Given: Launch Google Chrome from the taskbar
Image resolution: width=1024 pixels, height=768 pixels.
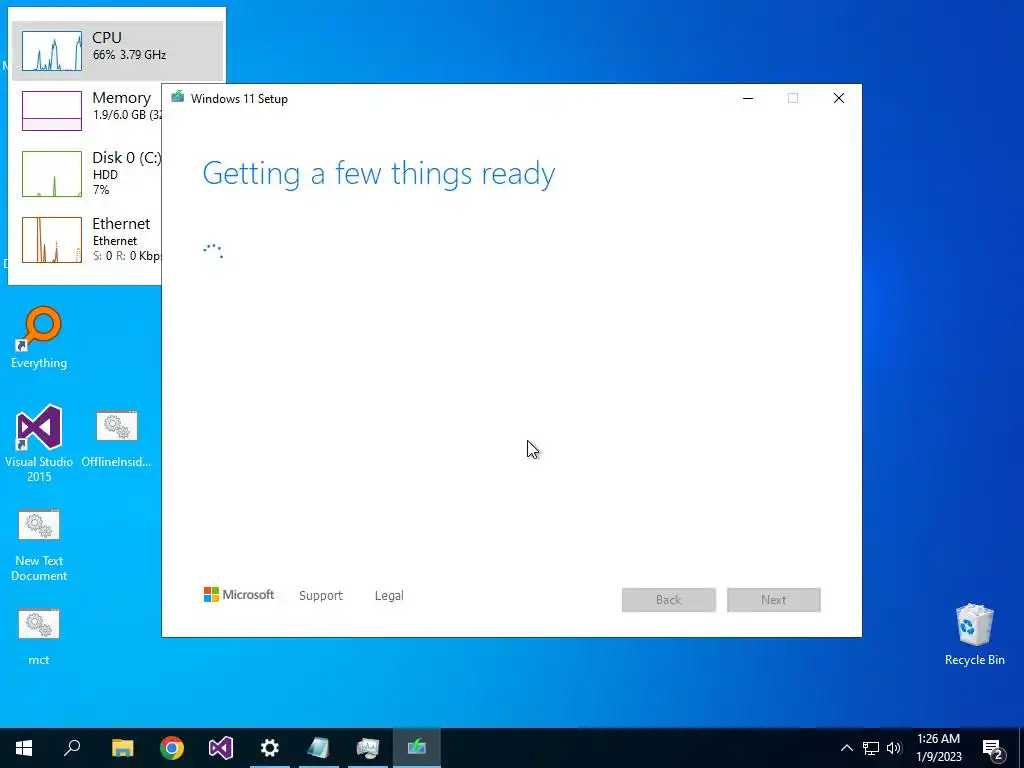Looking at the screenshot, I should (x=172, y=748).
